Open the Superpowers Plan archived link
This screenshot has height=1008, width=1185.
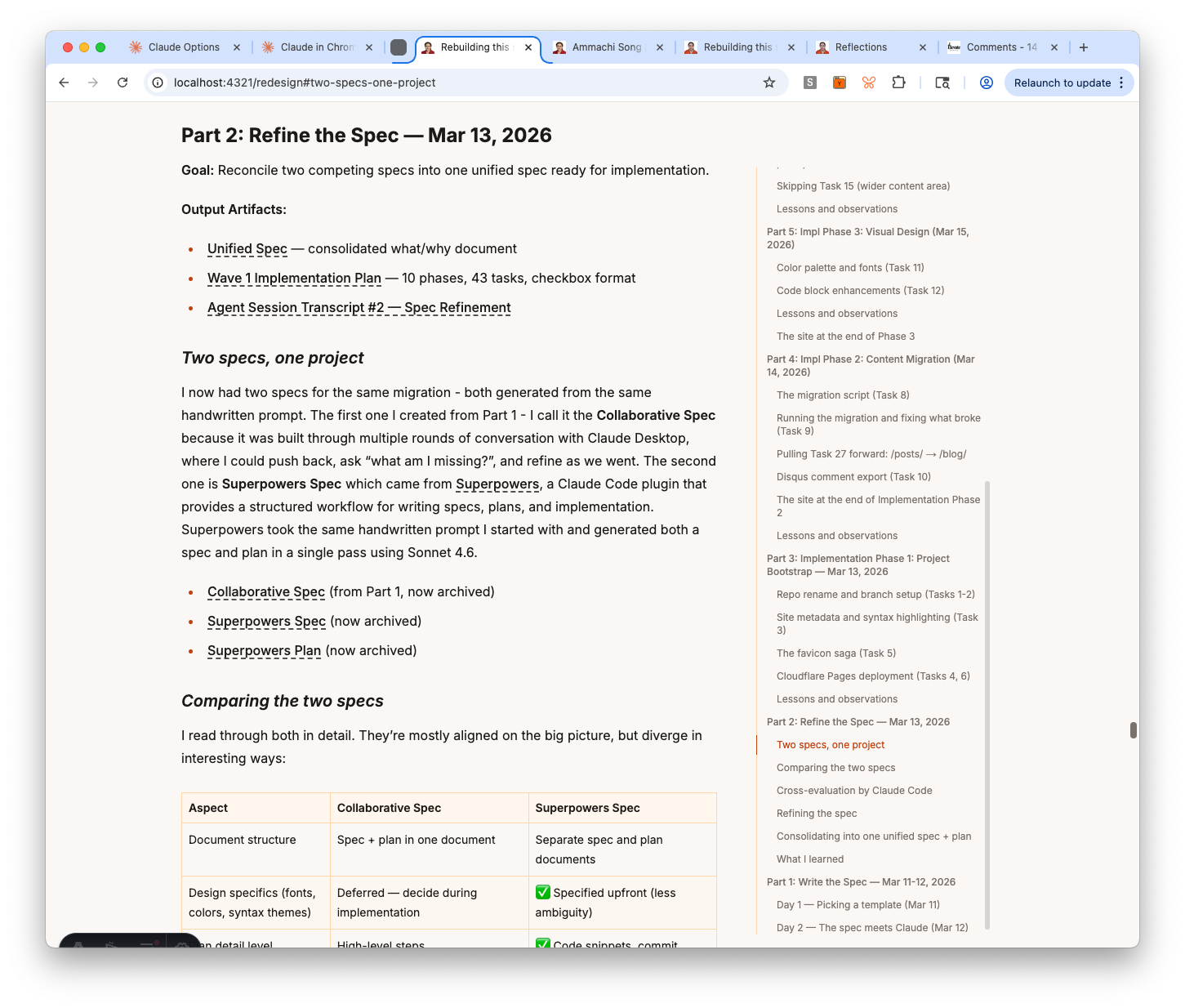coord(264,650)
